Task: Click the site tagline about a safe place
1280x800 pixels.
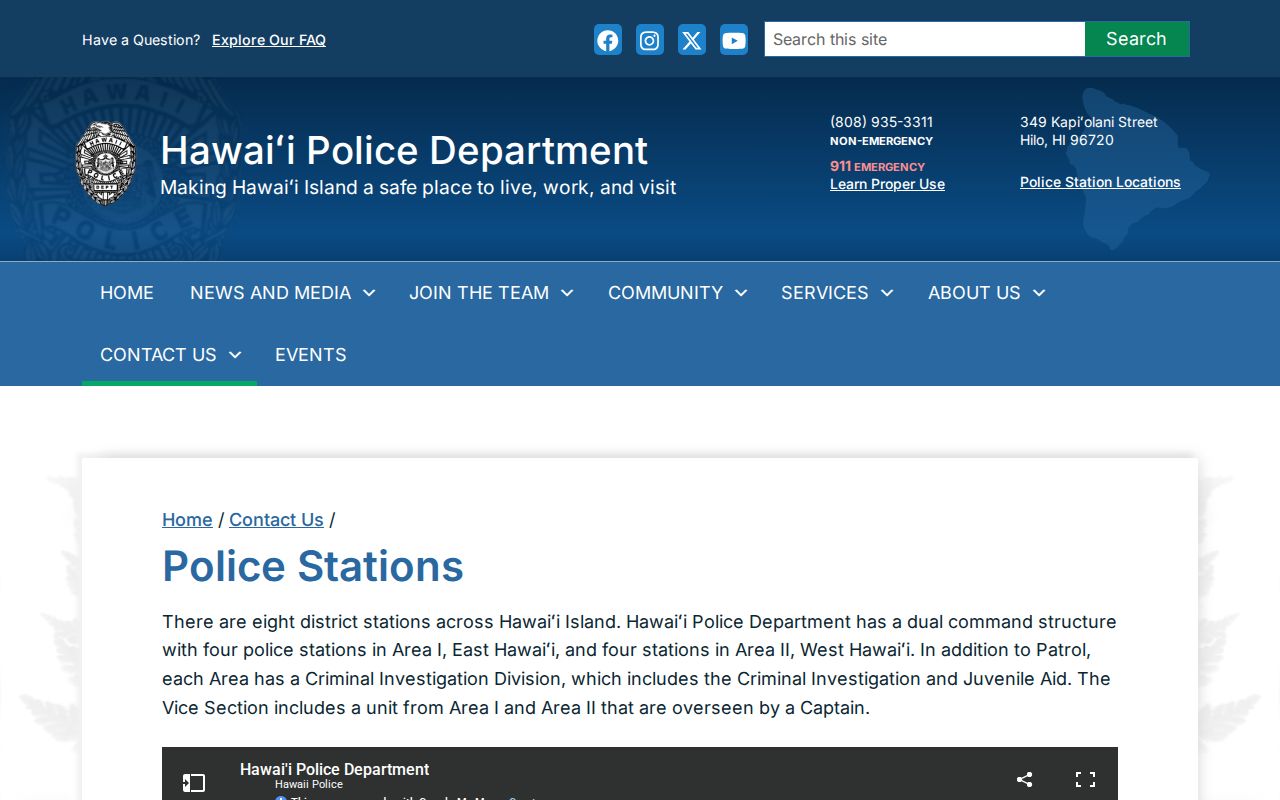Action: 418,188
